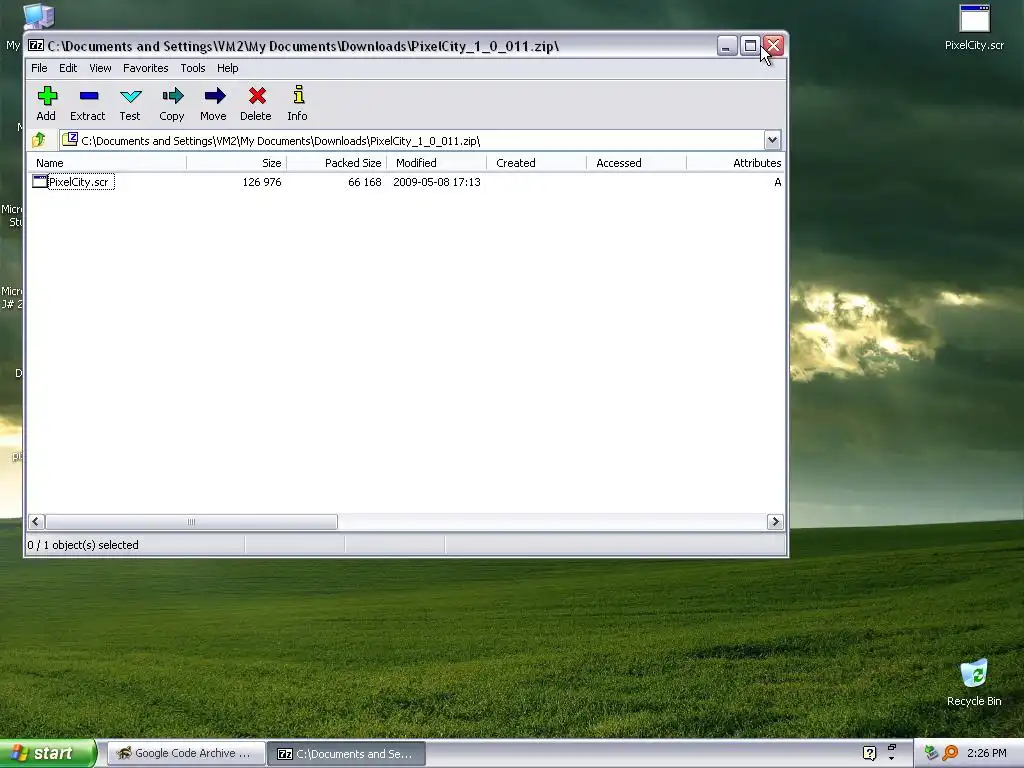
Task: Open the Favorites menu
Action: click(x=146, y=68)
